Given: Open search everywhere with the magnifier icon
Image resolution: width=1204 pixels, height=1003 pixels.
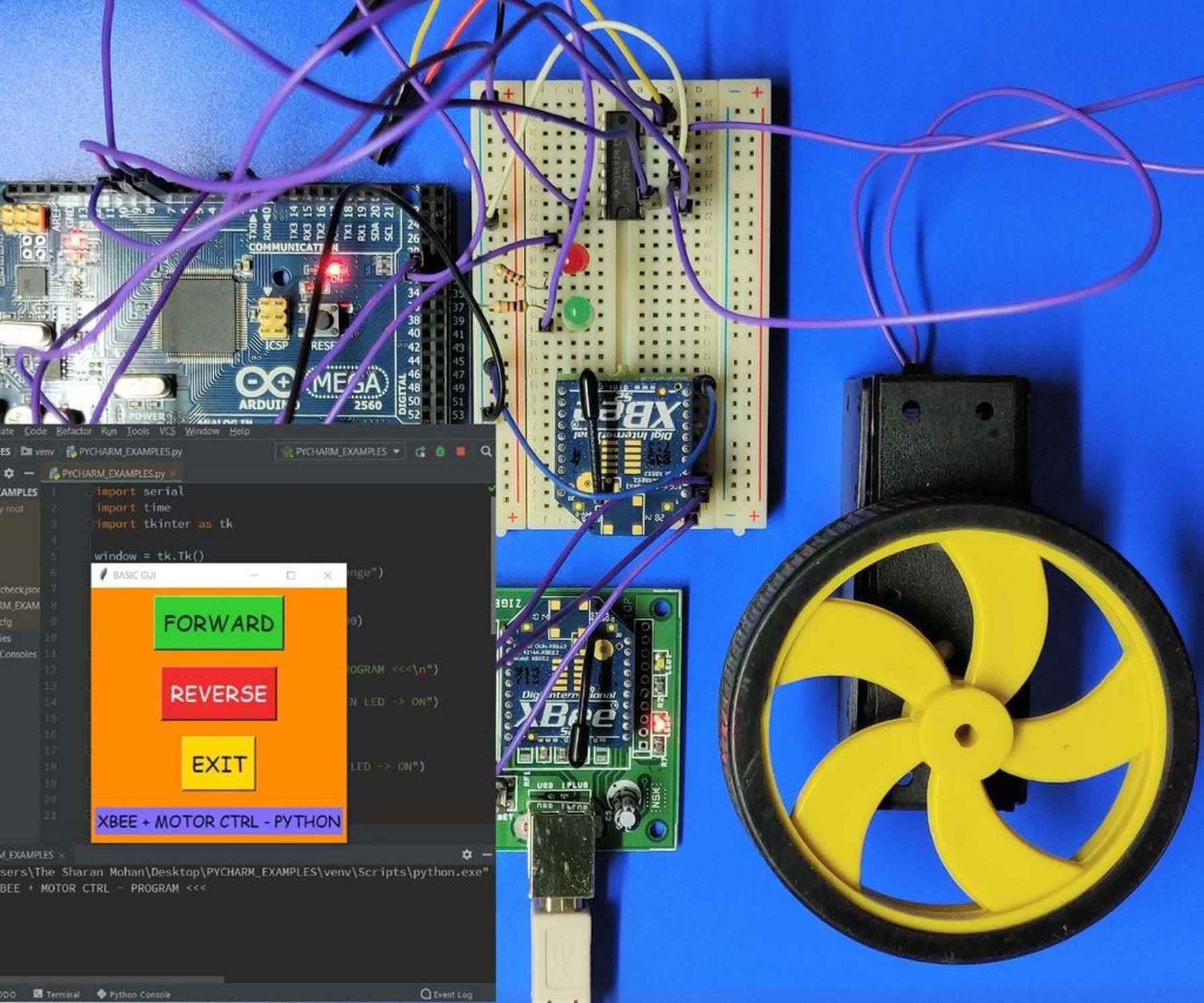Looking at the screenshot, I should click(x=486, y=452).
